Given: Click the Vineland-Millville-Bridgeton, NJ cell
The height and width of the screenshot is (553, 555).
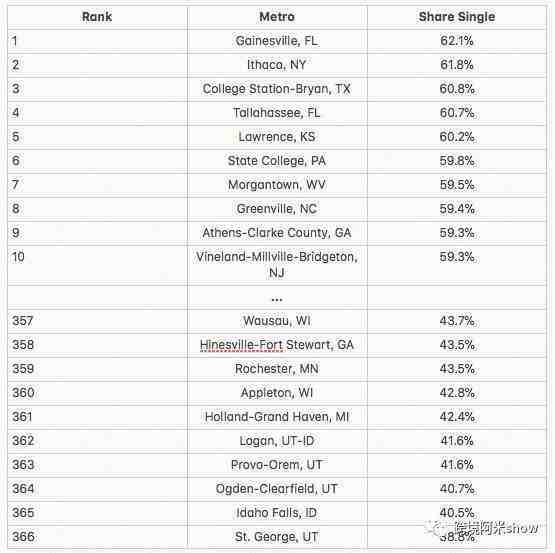Looking at the screenshot, I should coord(277,265).
